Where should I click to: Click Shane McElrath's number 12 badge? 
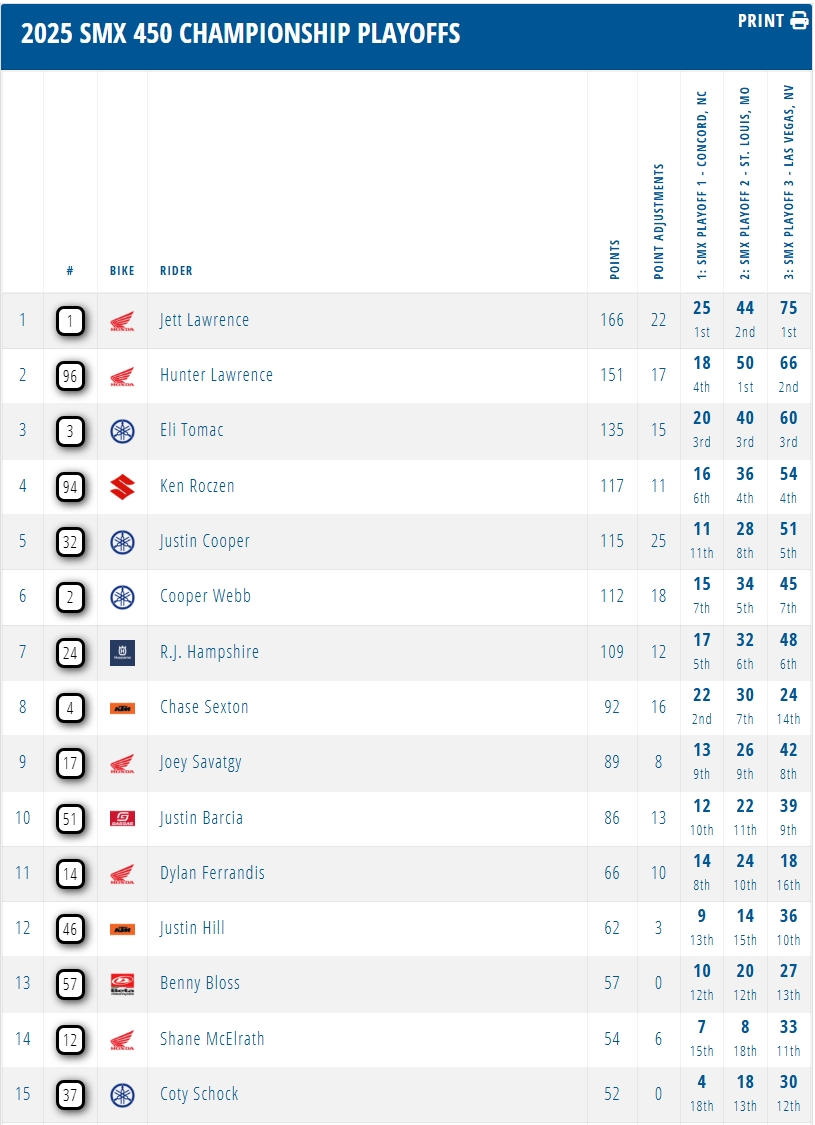coord(70,1039)
